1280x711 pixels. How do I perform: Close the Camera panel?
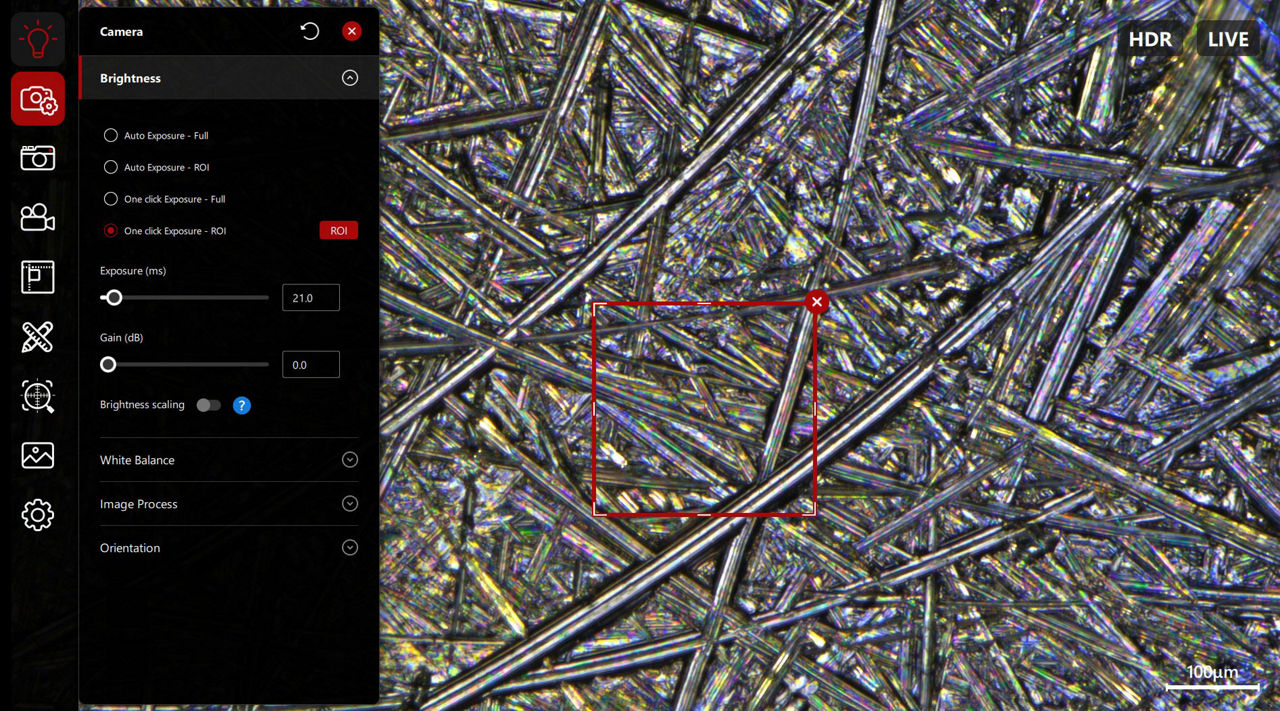(x=352, y=31)
